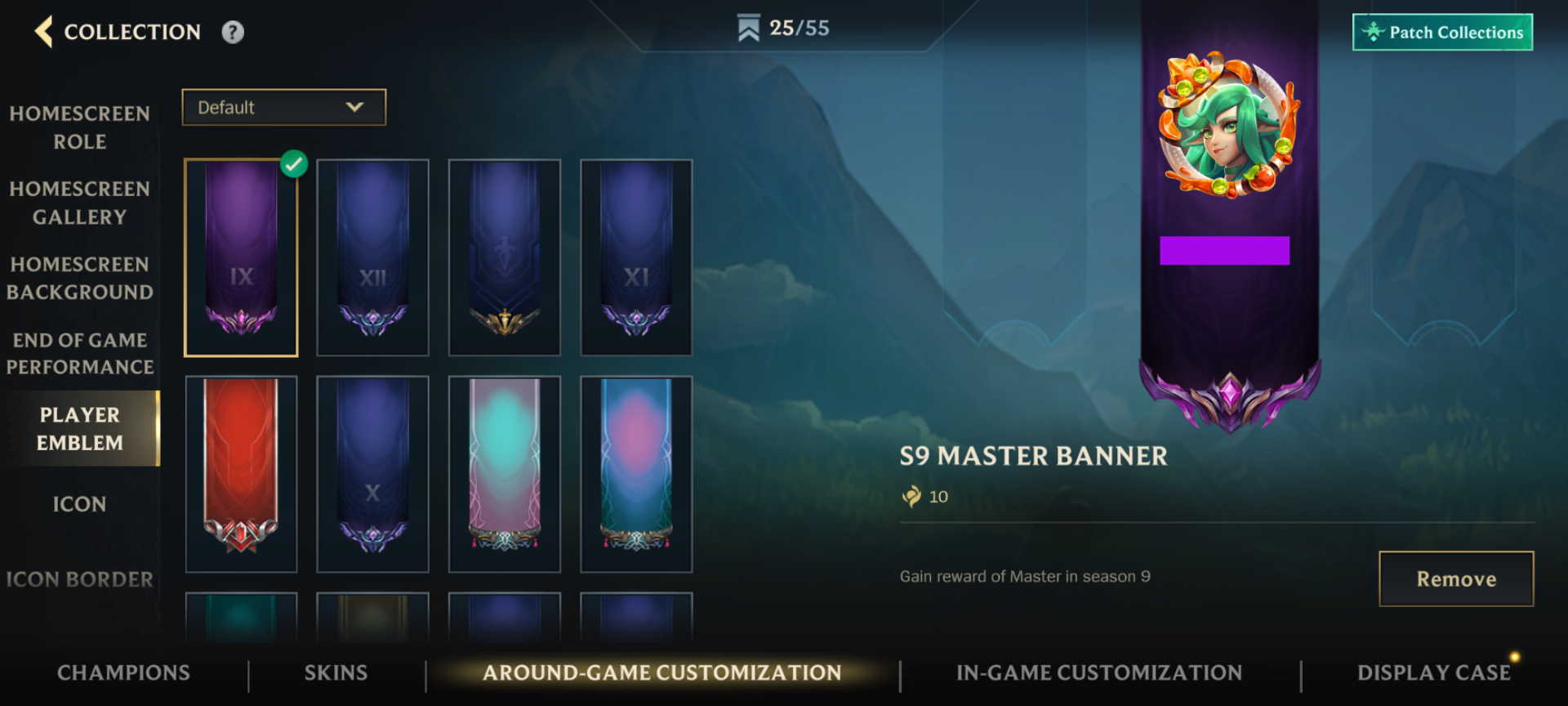
Task: Select the XII season banner
Action: (x=372, y=257)
